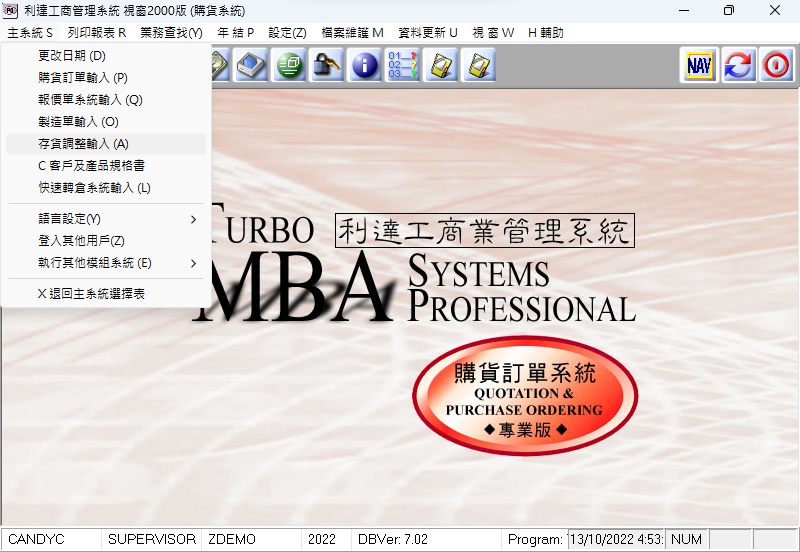
Task: Click the 利達工商業管理系統 boxed title text
Action: [x=485, y=231]
